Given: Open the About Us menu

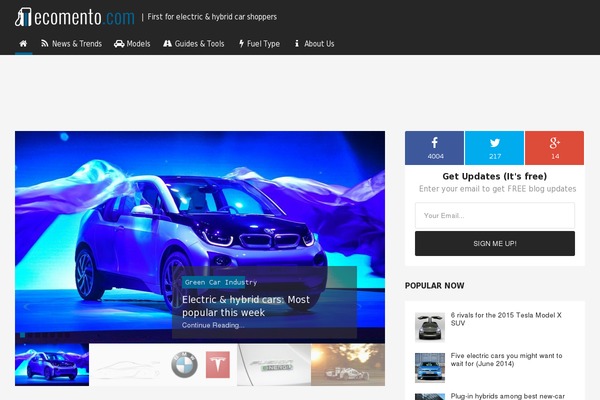Looking at the screenshot, I should tap(314, 44).
